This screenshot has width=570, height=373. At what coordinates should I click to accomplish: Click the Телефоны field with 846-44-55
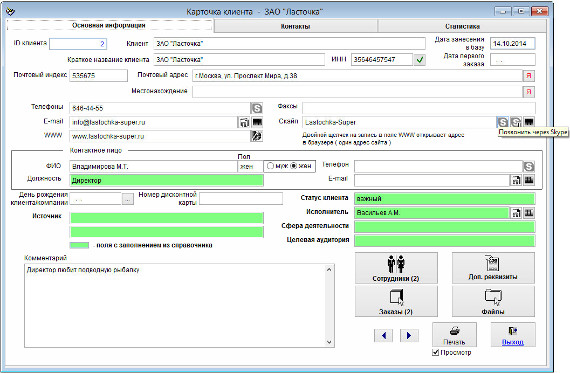pos(160,108)
